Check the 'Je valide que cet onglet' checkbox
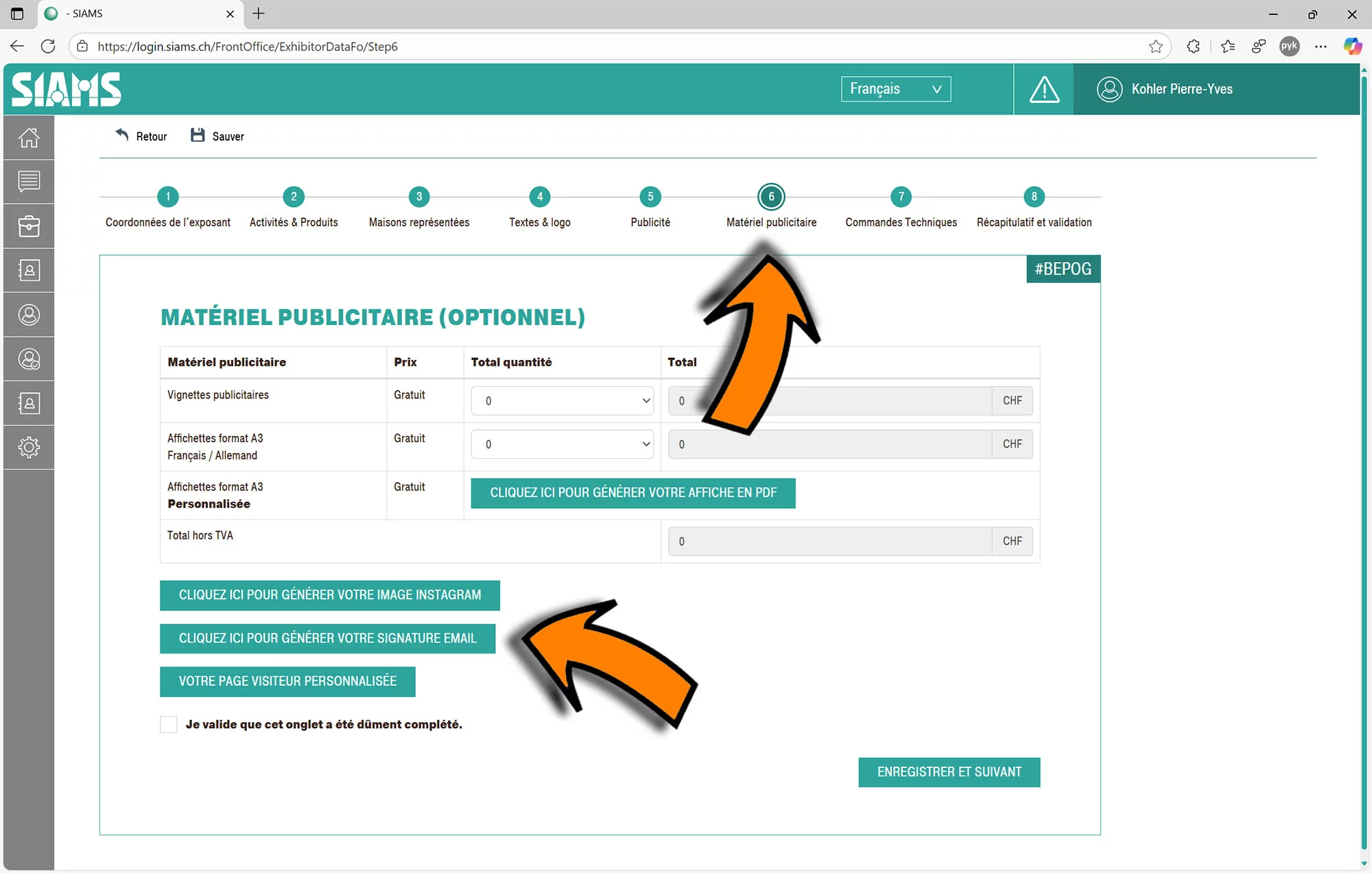Screen dimensions: 1372x873 point(169,724)
